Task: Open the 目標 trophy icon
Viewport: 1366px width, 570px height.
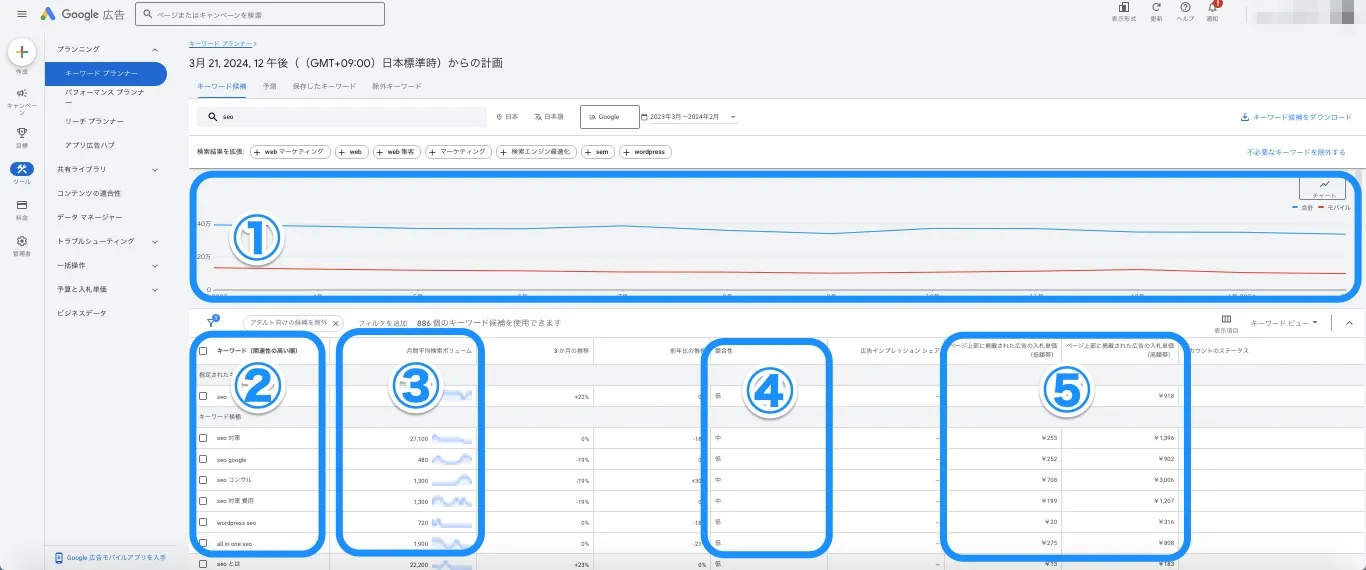Action: pos(22,132)
